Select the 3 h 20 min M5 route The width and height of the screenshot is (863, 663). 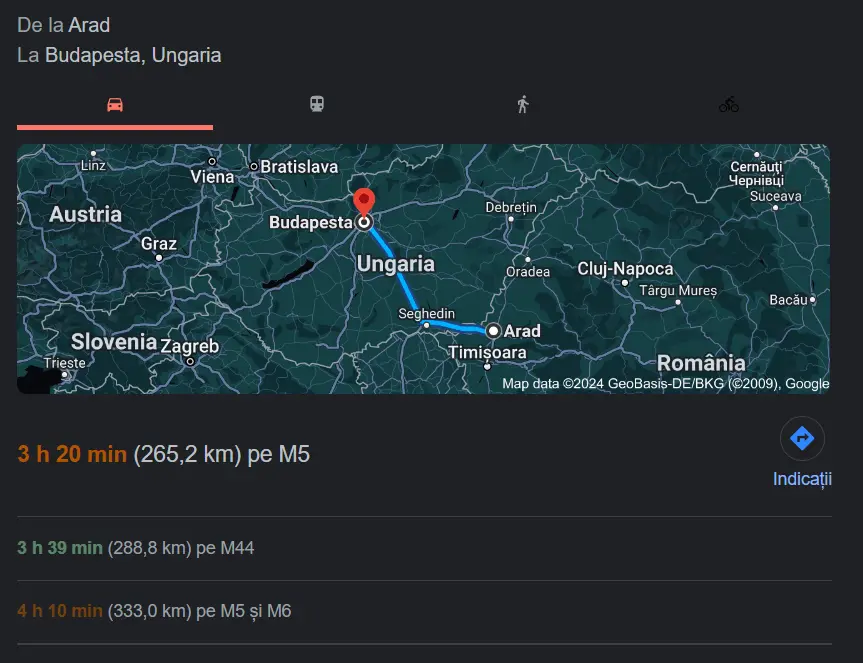(163, 454)
